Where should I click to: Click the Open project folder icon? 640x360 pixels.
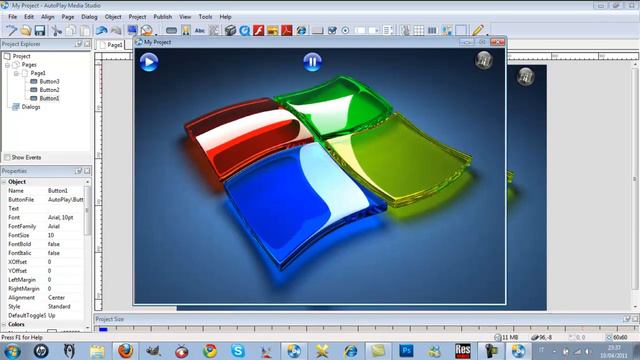26,31
